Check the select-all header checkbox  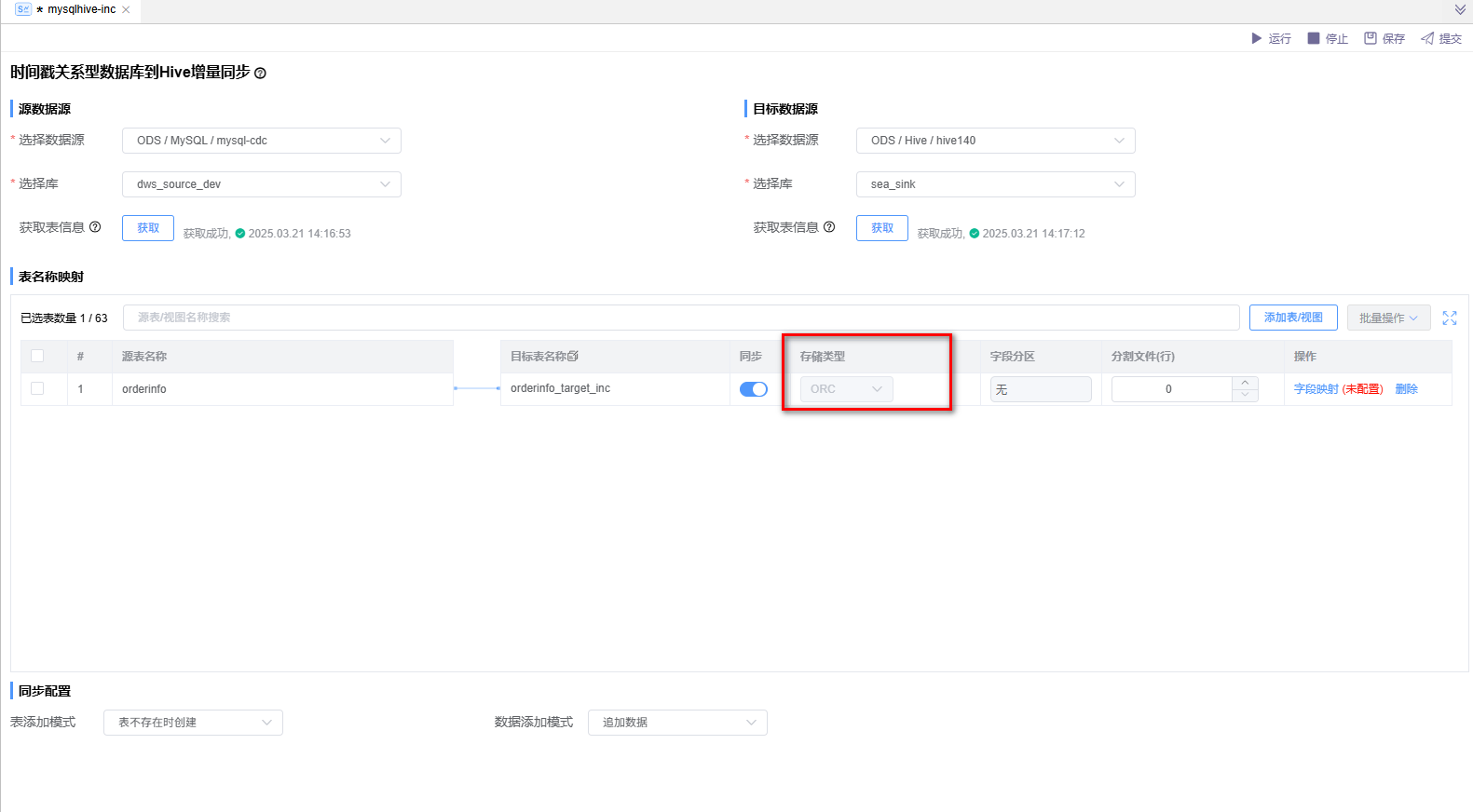point(37,356)
